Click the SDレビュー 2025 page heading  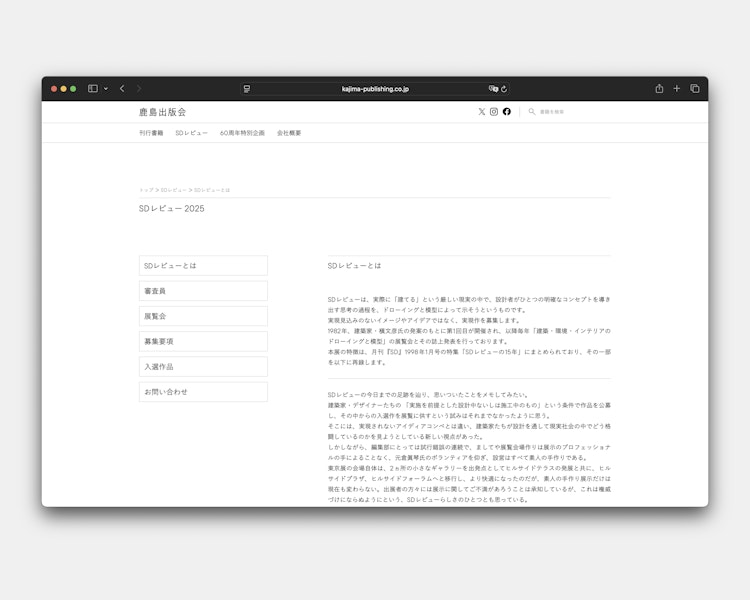coord(171,209)
